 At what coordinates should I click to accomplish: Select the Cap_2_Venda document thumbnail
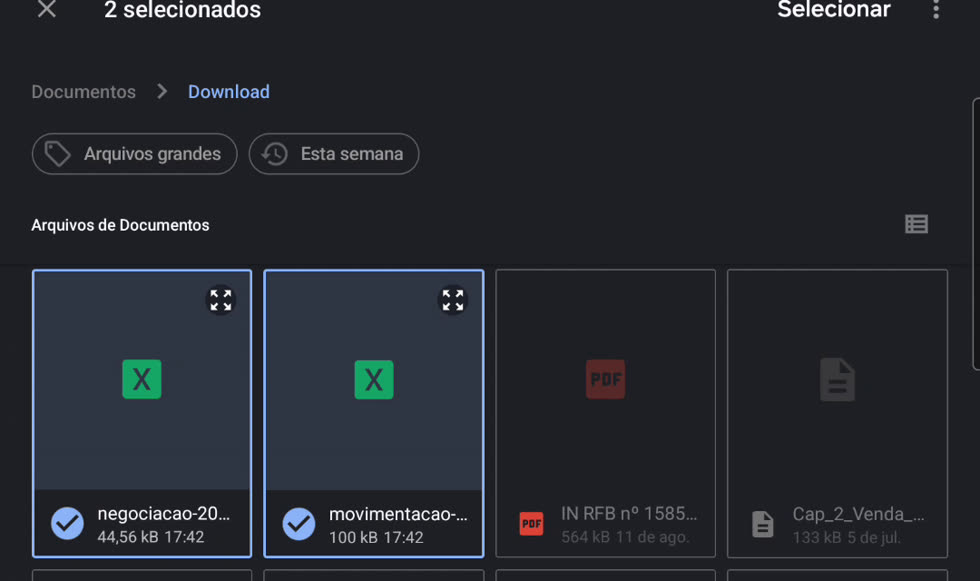[838, 379]
